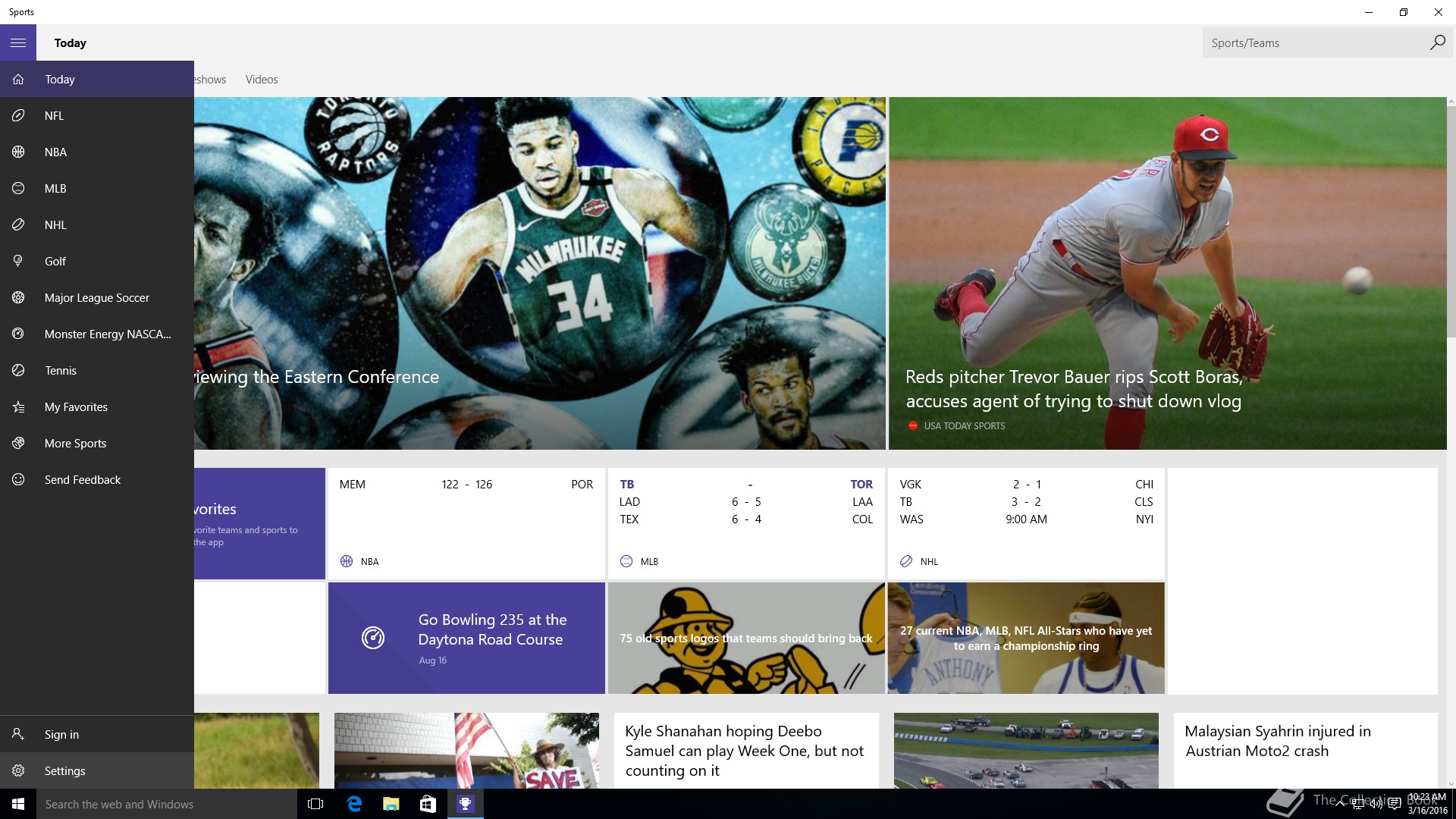Open the SAVE sign protest photo story
This screenshot has width=1456, height=819.
point(466,751)
